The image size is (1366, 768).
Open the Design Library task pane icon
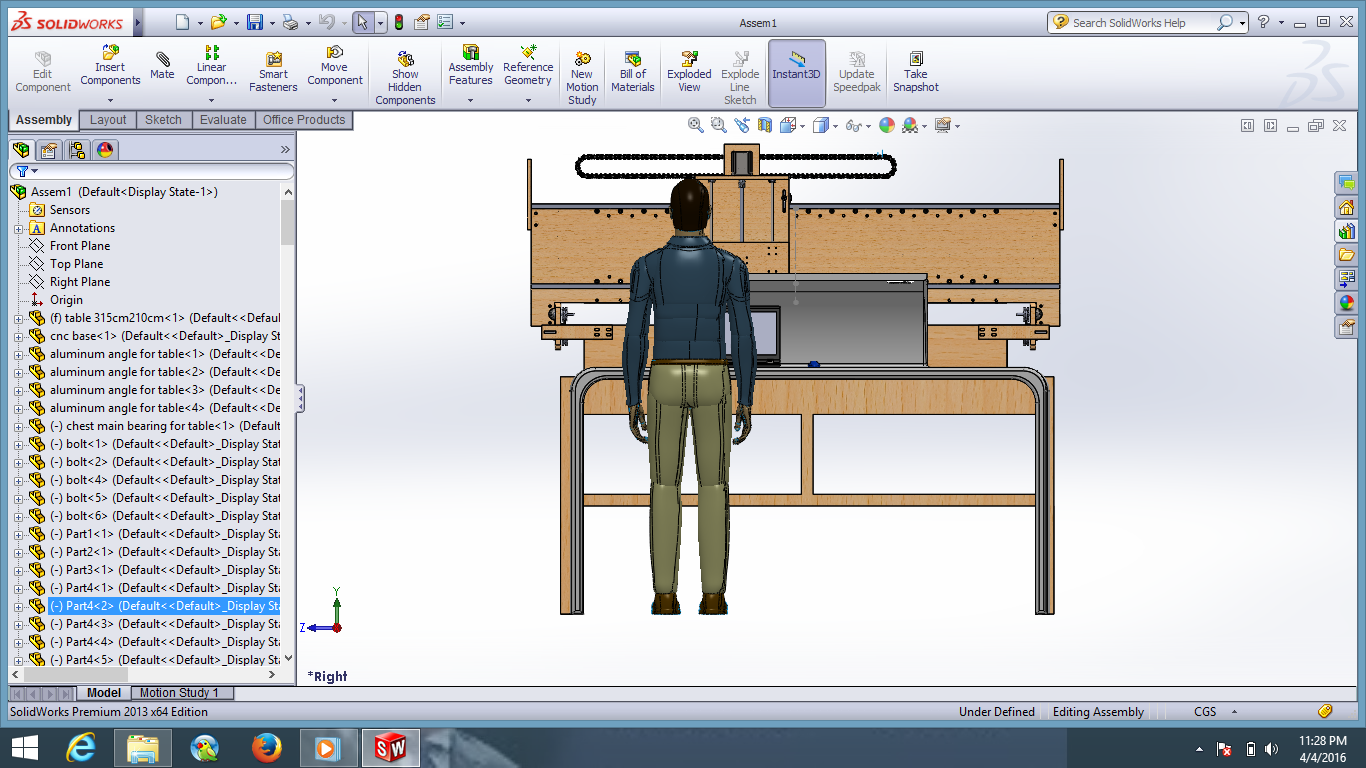1347,231
